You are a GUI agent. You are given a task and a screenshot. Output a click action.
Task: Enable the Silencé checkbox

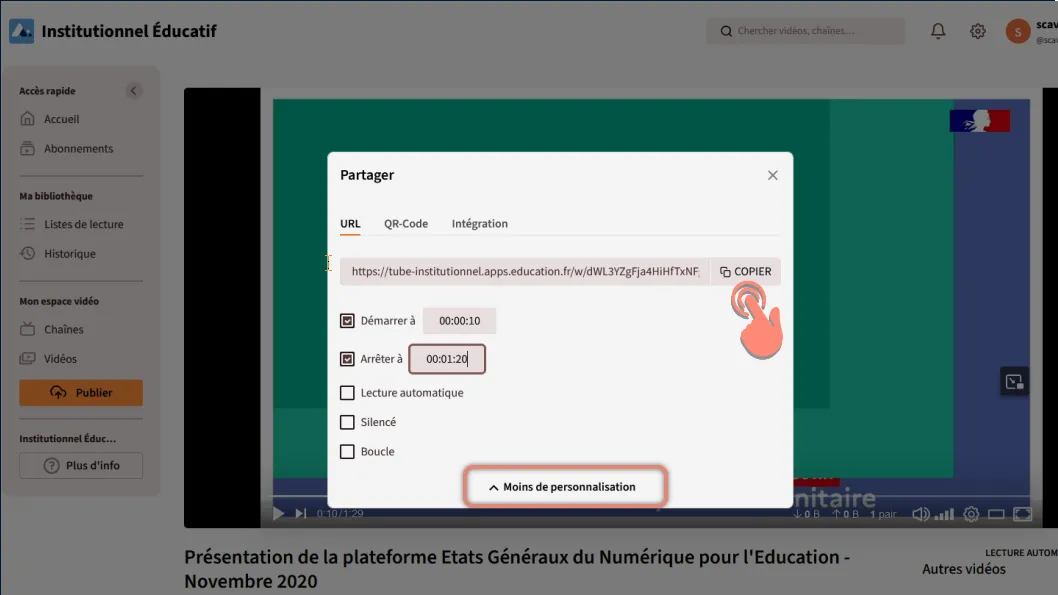(347, 422)
